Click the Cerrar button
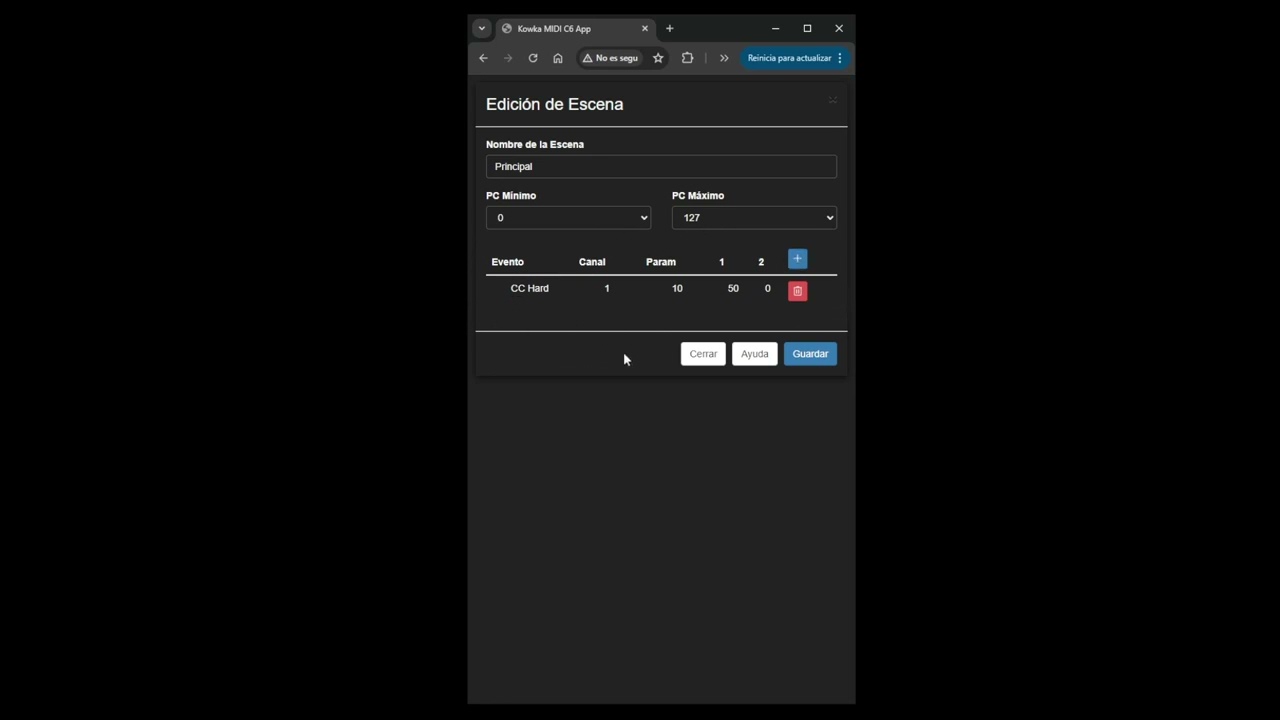This screenshot has width=1280, height=720. tap(703, 354)
